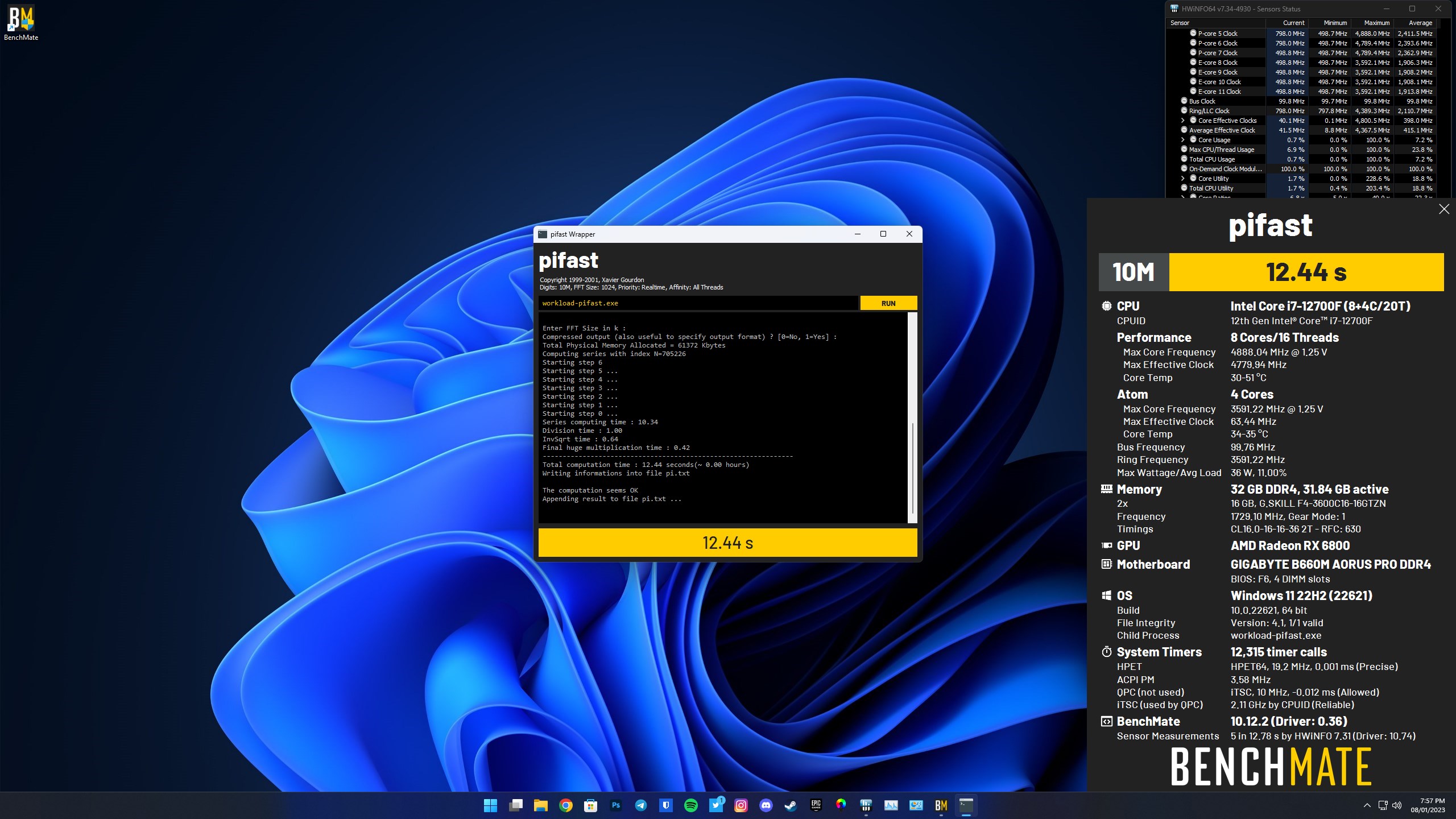Viewport: 1456px width, 819px height.
Task: Click the Intel Core i7-12700F CPU name
Action: point(1321,306)
